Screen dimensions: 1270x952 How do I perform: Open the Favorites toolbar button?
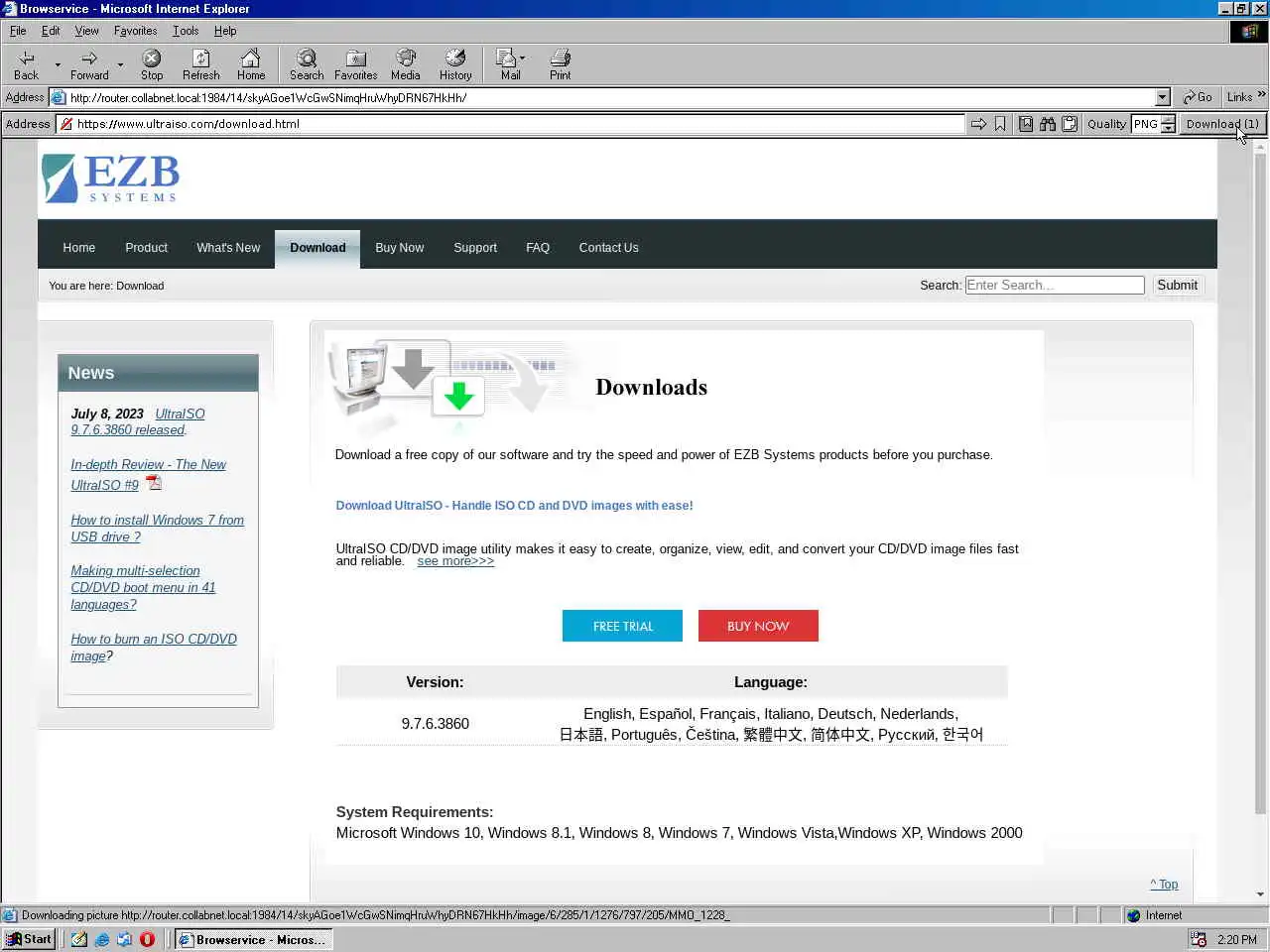tap(355, 65)
